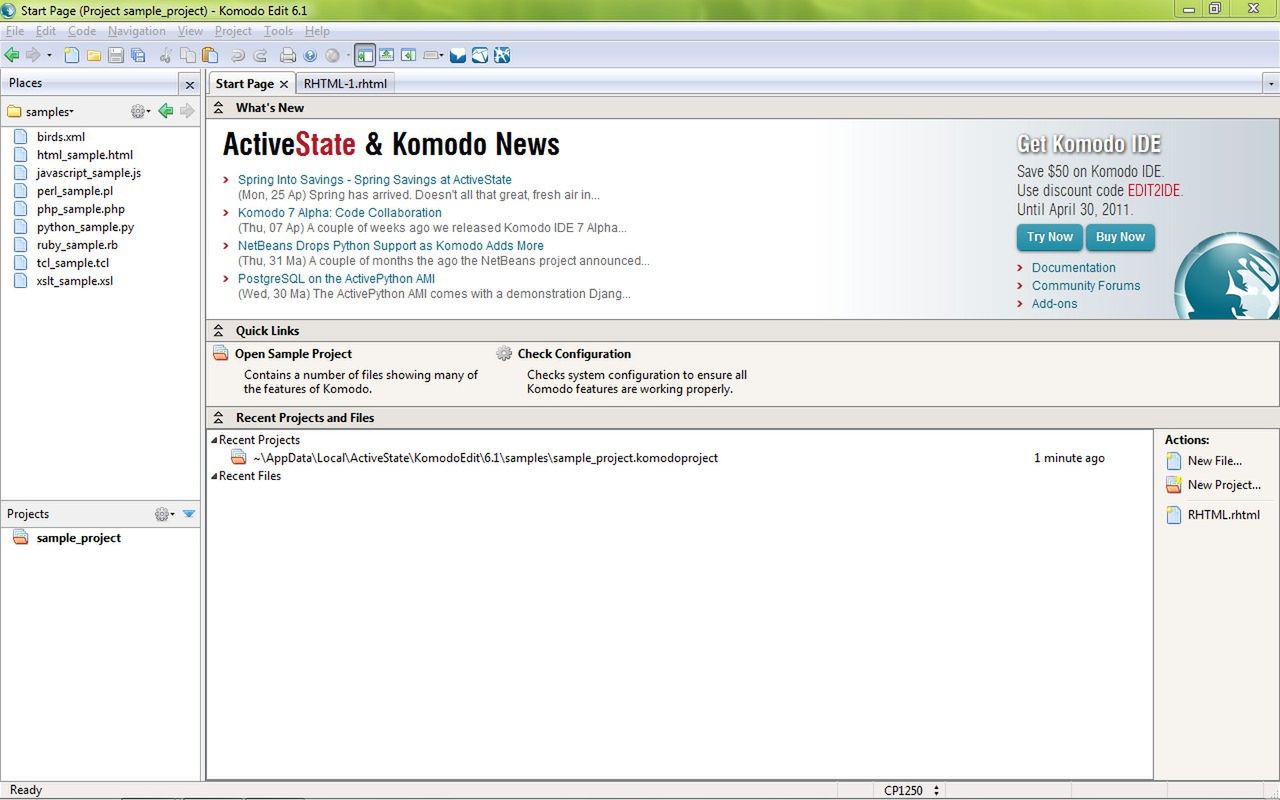Open the Documentation link
Viewport: 1280px width, 800px height.
pos(1074,268)
